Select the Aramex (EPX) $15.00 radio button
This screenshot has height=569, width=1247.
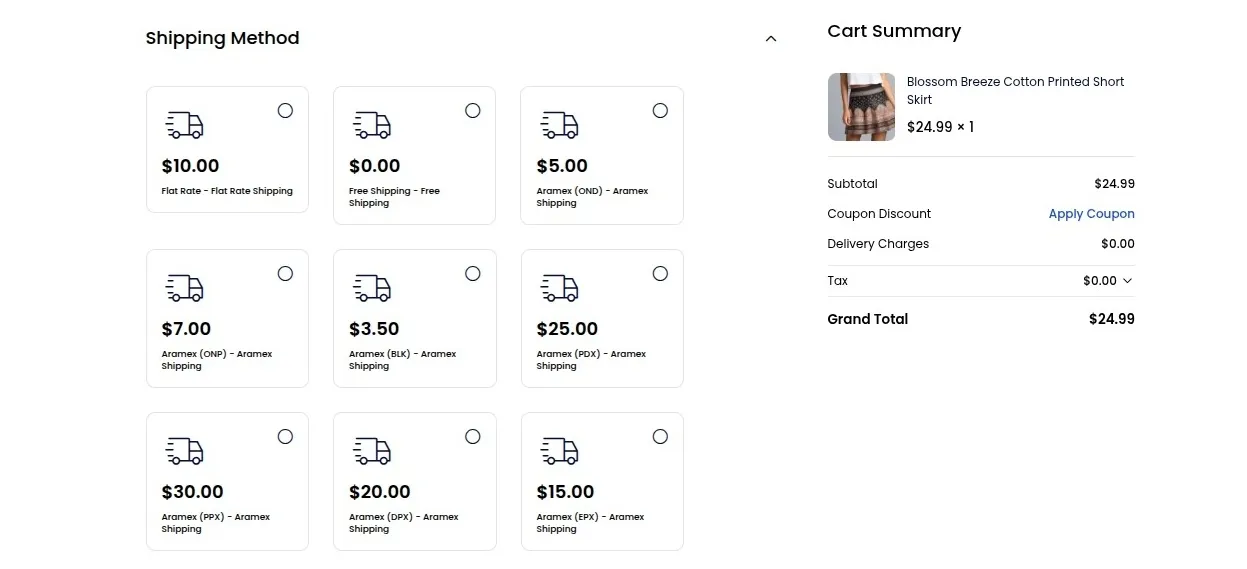click(660, 437)
